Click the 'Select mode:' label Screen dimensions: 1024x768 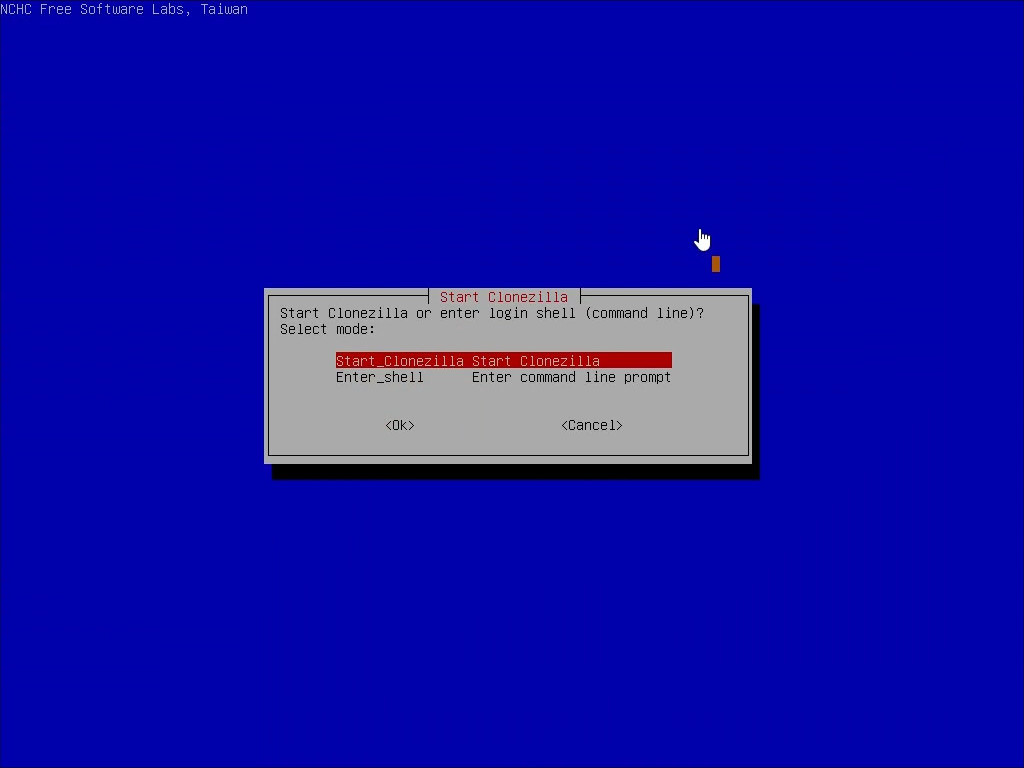[x=327, y=329]
